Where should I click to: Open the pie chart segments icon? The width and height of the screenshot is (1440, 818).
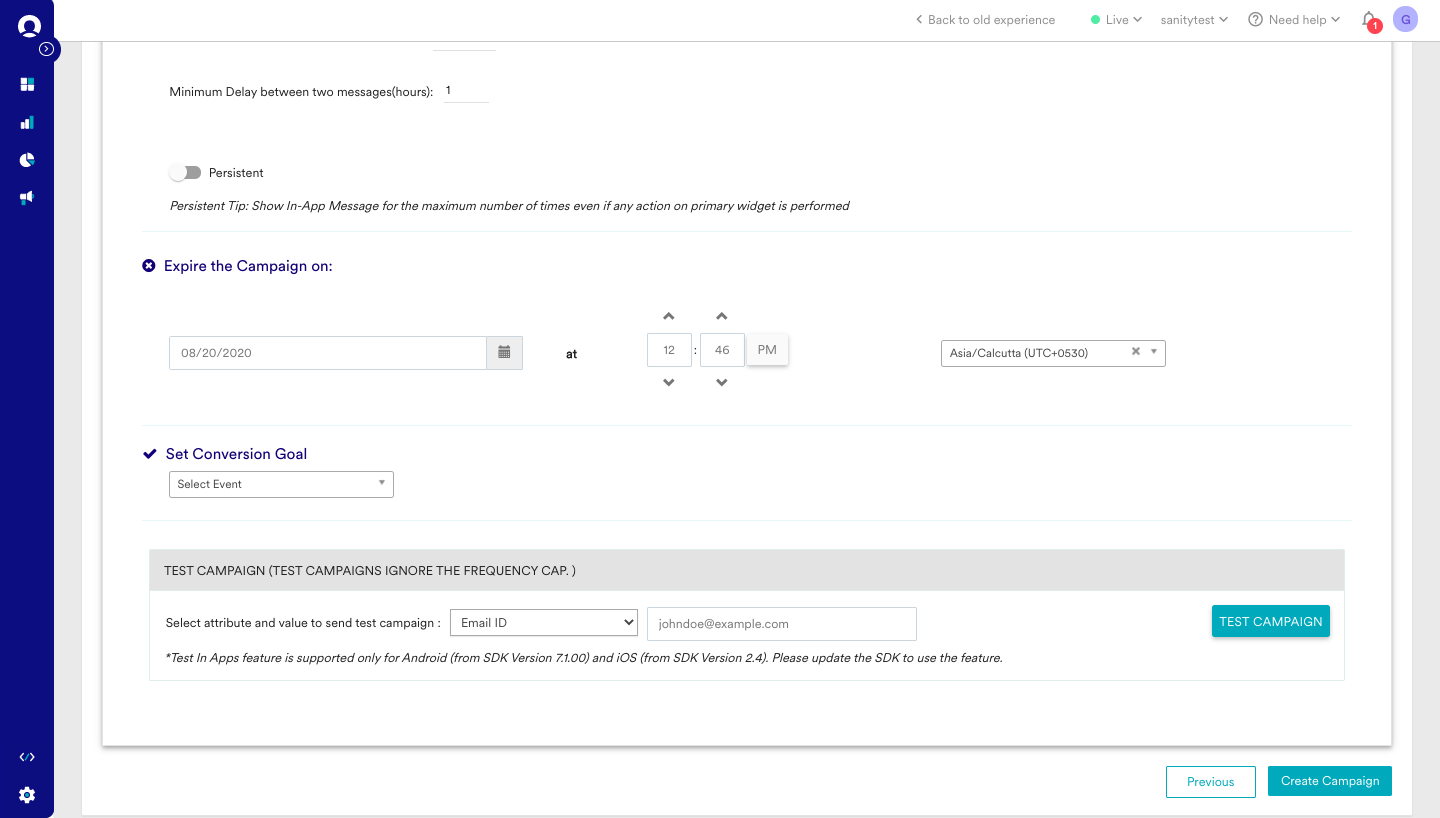point(27,160)
